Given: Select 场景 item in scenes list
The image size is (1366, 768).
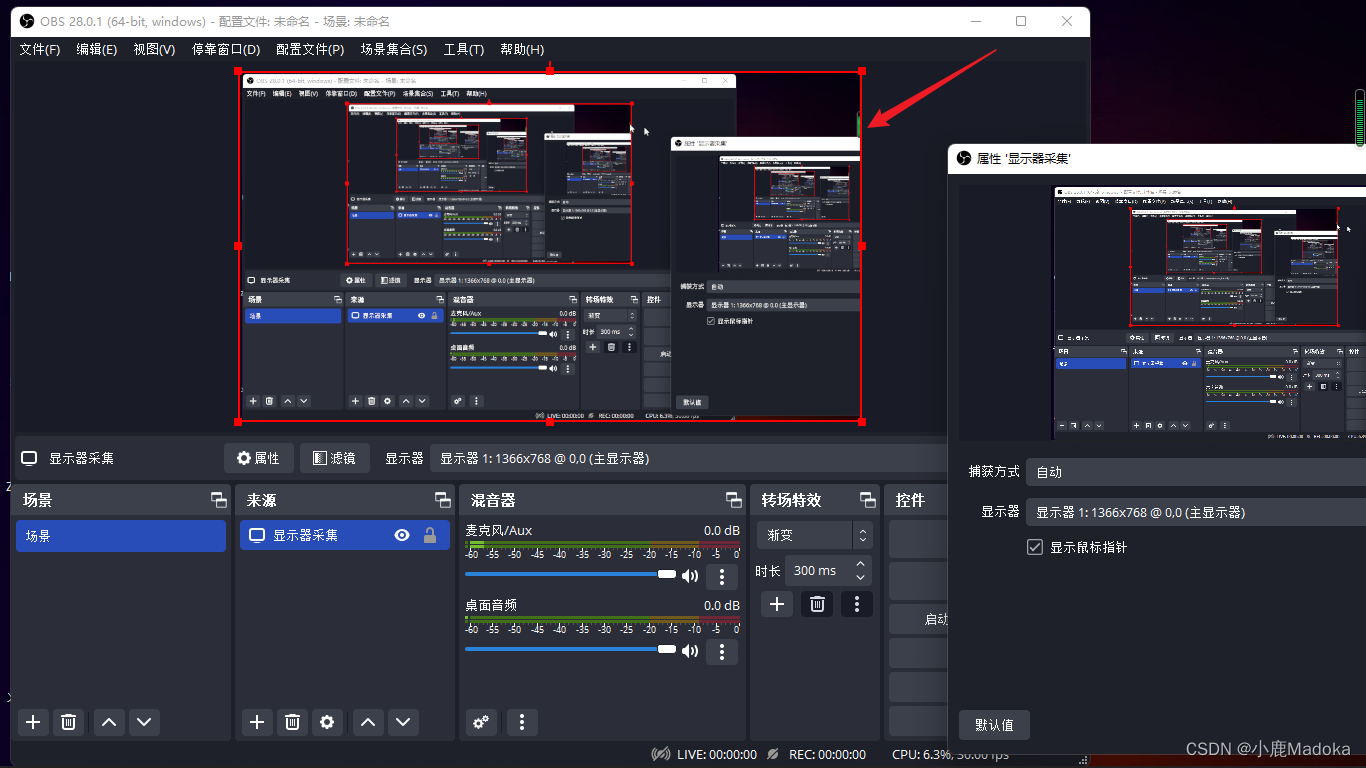Looking at the screenshot, I should pos(121,536).
